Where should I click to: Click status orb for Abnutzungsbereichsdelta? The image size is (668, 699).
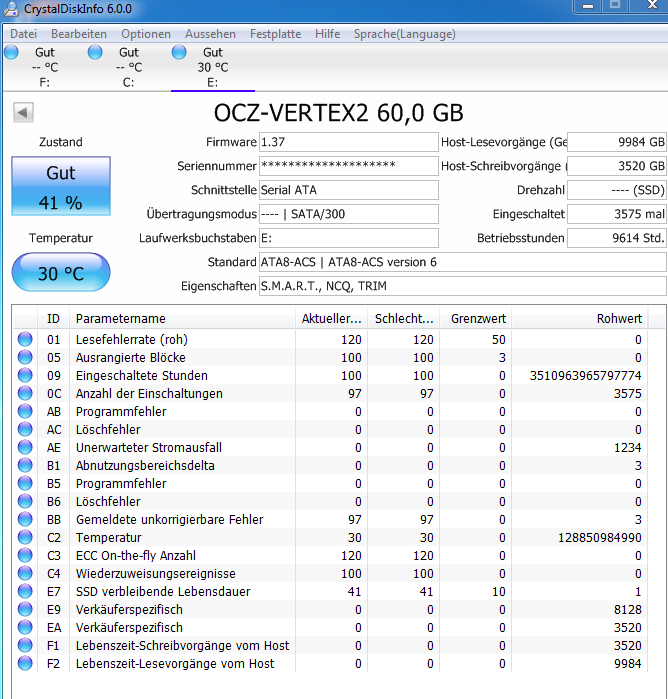click(25, 465)
